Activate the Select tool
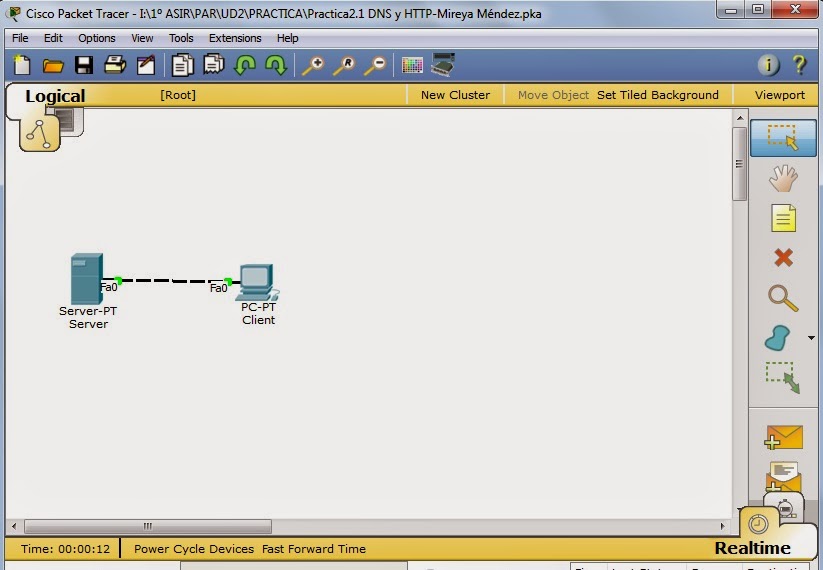This screenshot has width=823, height=570. point(783,138)
